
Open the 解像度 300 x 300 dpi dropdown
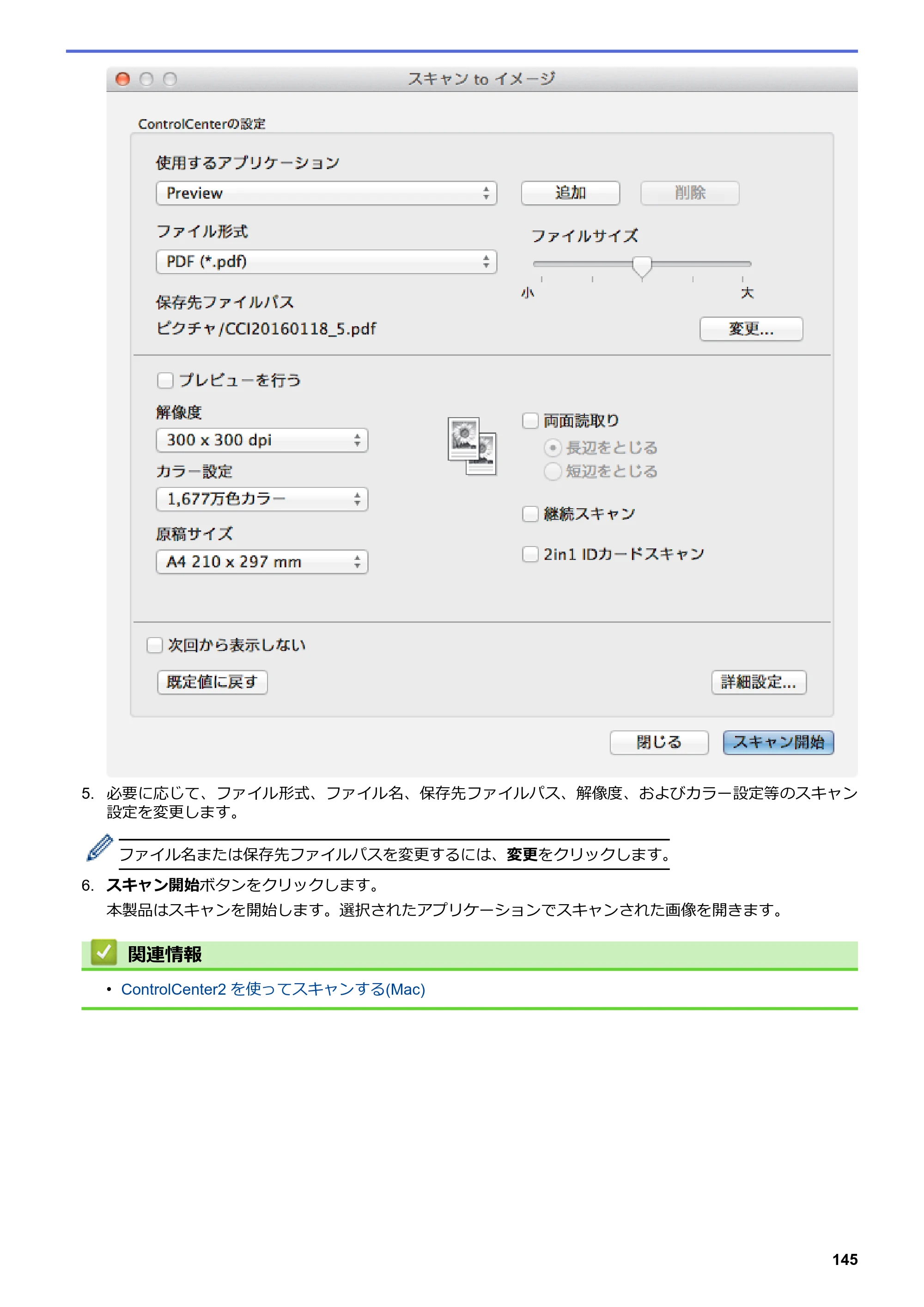click(262, 440)
